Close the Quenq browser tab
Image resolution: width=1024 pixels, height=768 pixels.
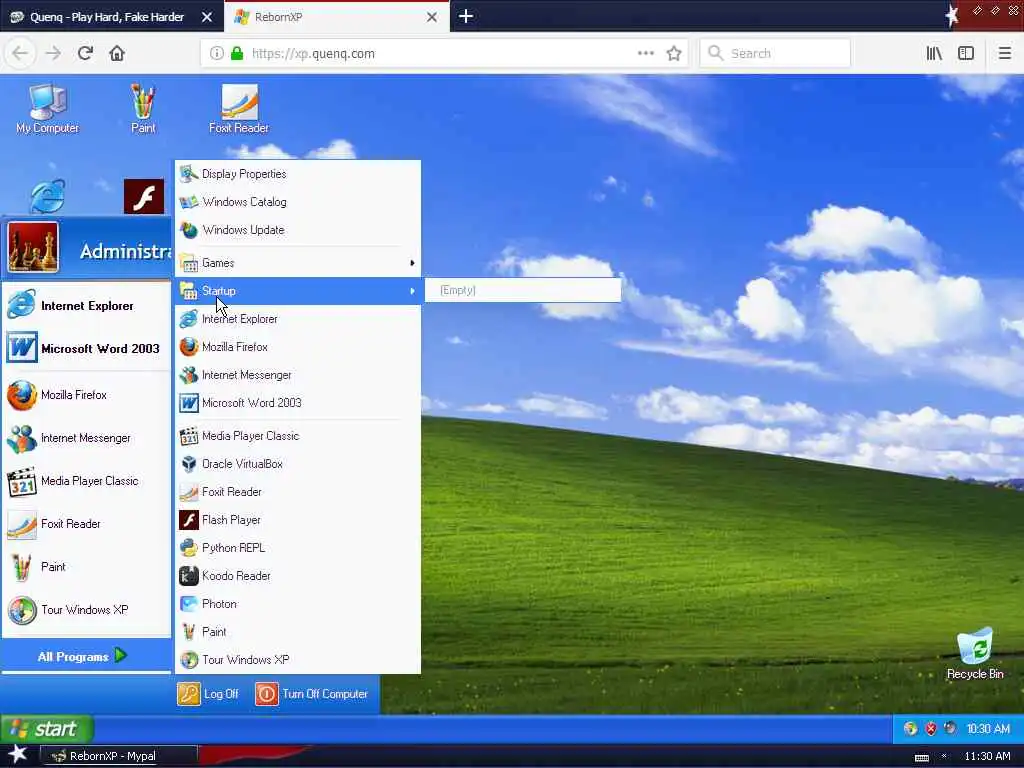(x=207, y=17)
